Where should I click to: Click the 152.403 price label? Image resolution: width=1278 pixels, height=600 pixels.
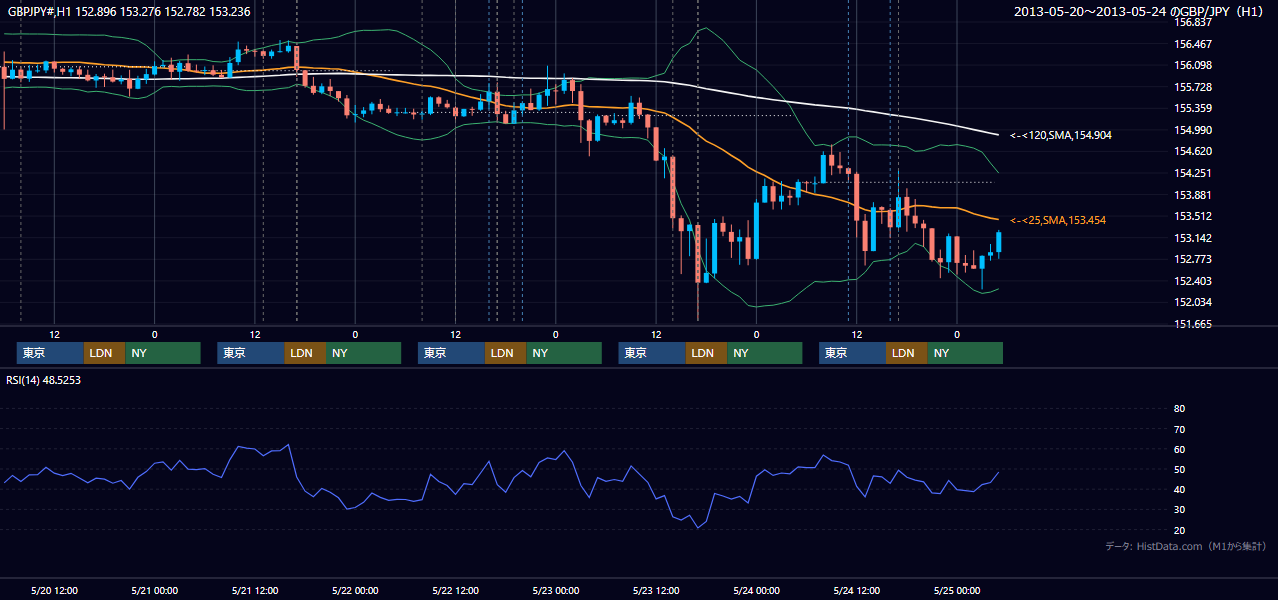(1193, 281)
